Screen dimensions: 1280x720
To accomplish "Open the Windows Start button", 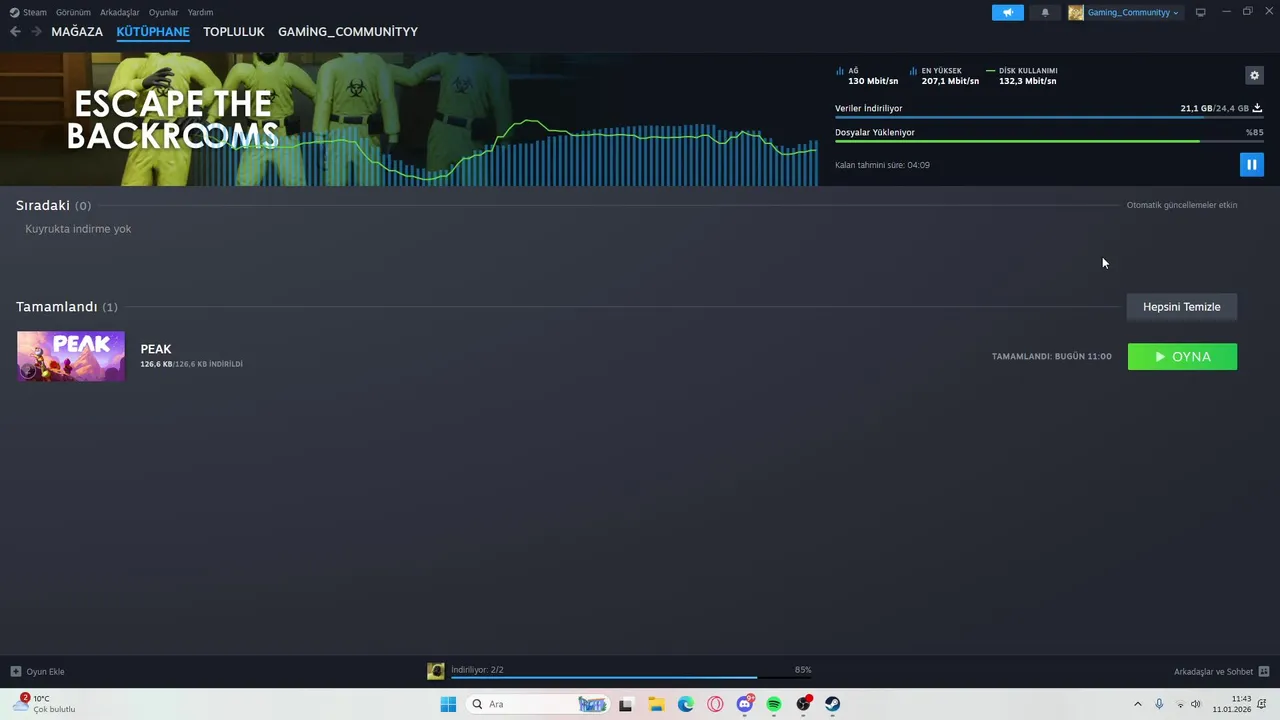I will 448,704.
